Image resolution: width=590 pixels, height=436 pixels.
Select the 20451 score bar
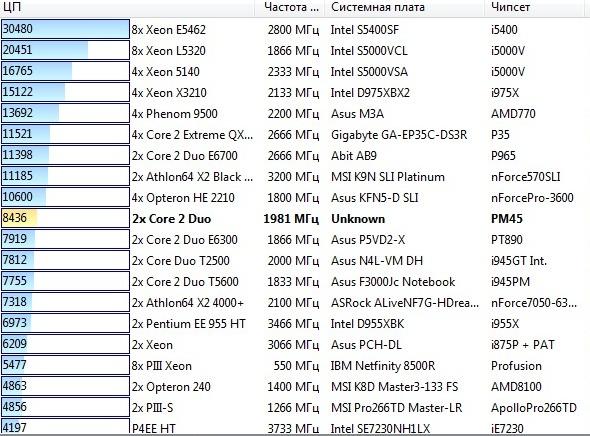65,50
